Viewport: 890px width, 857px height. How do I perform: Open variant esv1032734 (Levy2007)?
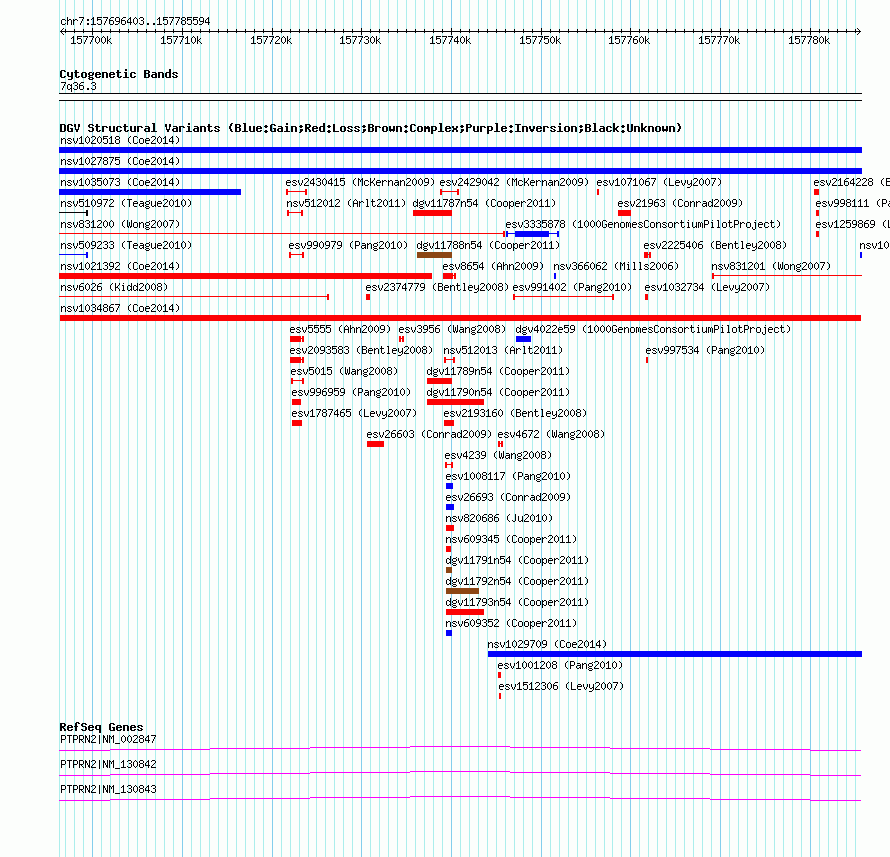click(707, 287)
